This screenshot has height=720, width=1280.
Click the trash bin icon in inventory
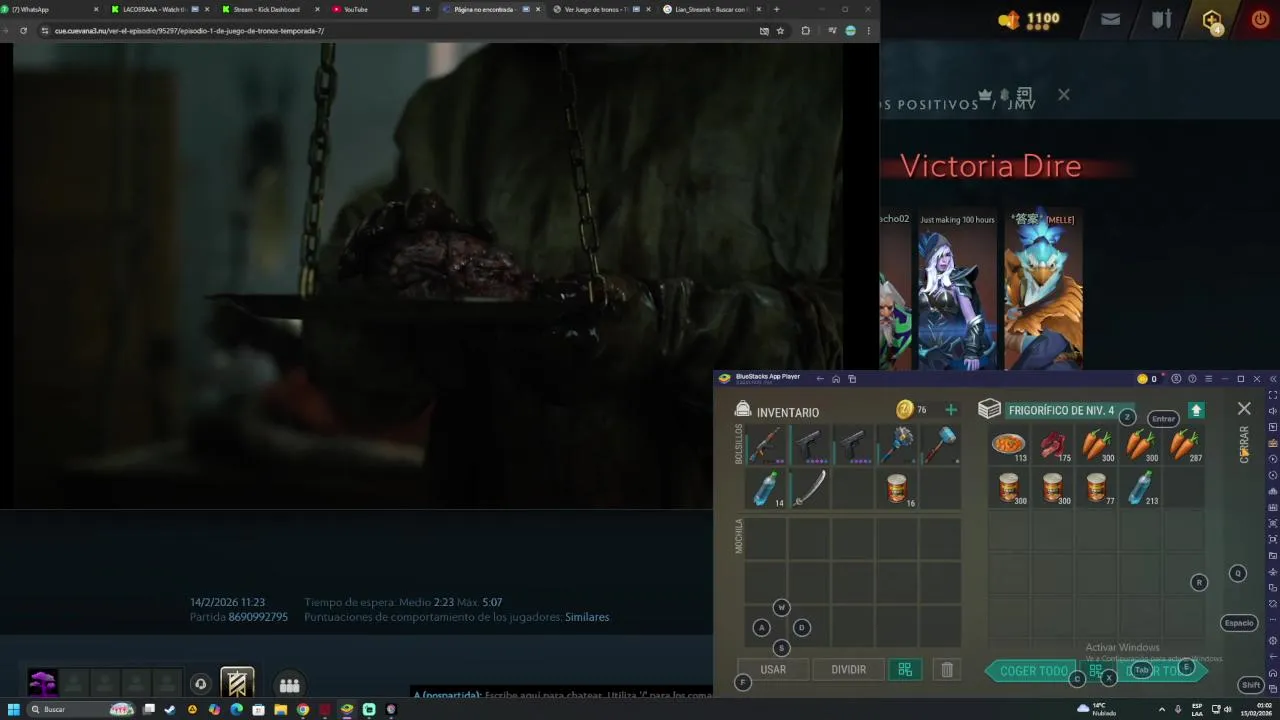[x=947, y=670]
